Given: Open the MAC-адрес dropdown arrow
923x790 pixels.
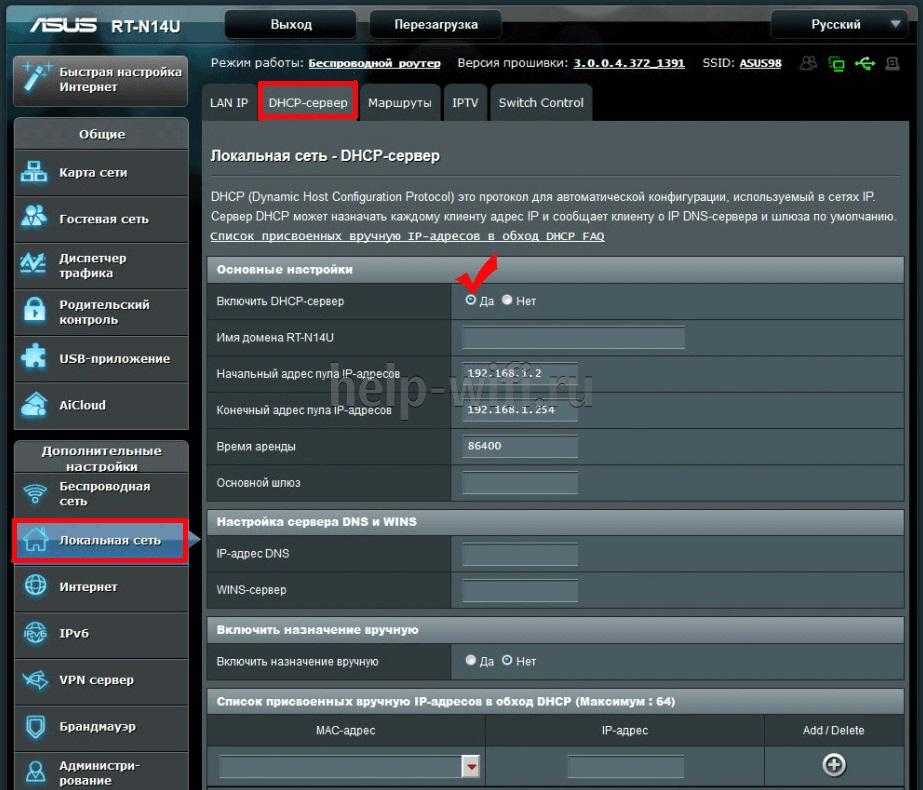Looking at the screenshot, I should [470, 766].
